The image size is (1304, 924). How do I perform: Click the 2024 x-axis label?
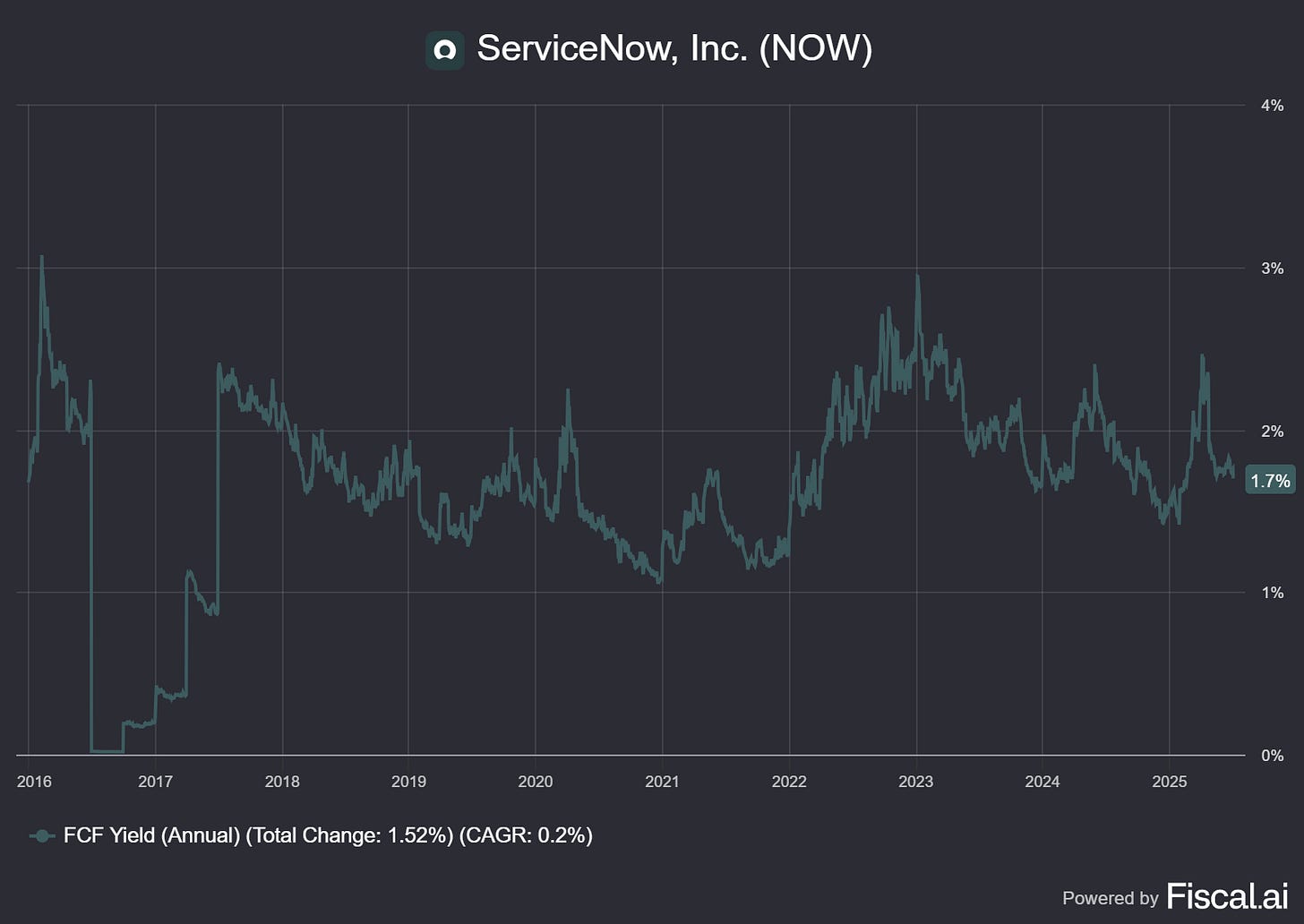[x=1042, y=782]
